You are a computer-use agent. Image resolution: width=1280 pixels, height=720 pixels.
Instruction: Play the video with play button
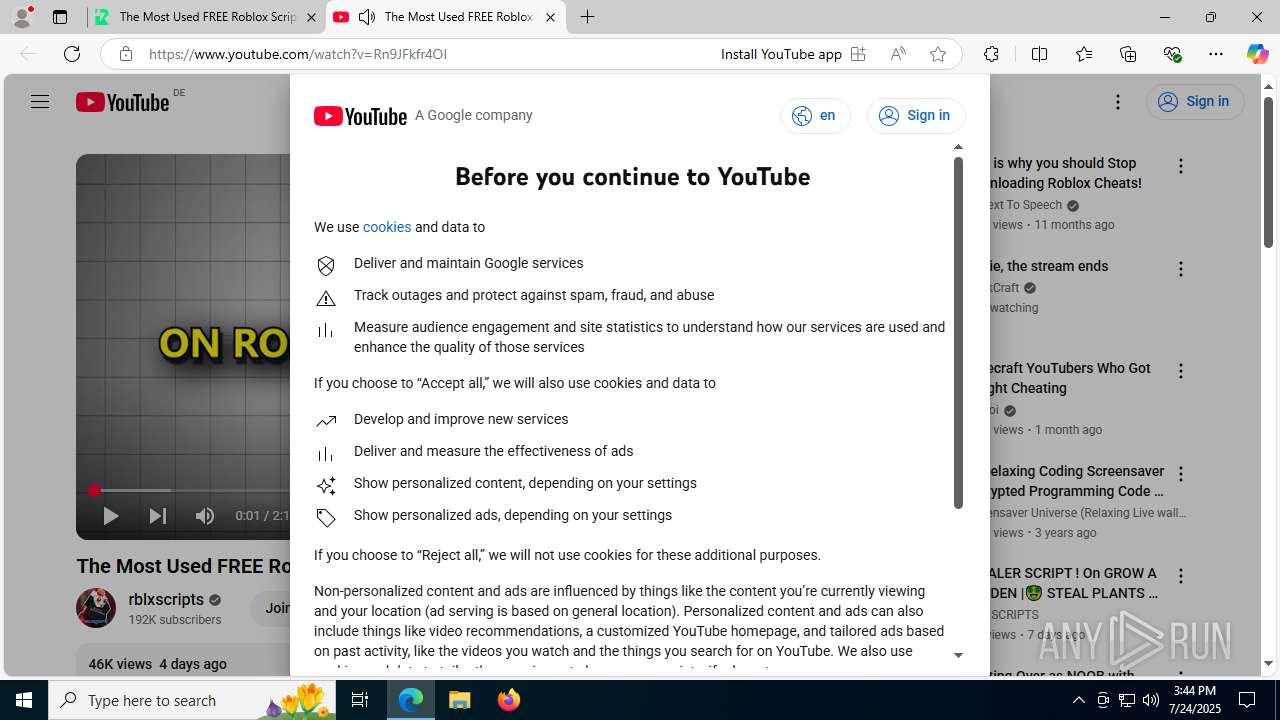tap(110, 516)
